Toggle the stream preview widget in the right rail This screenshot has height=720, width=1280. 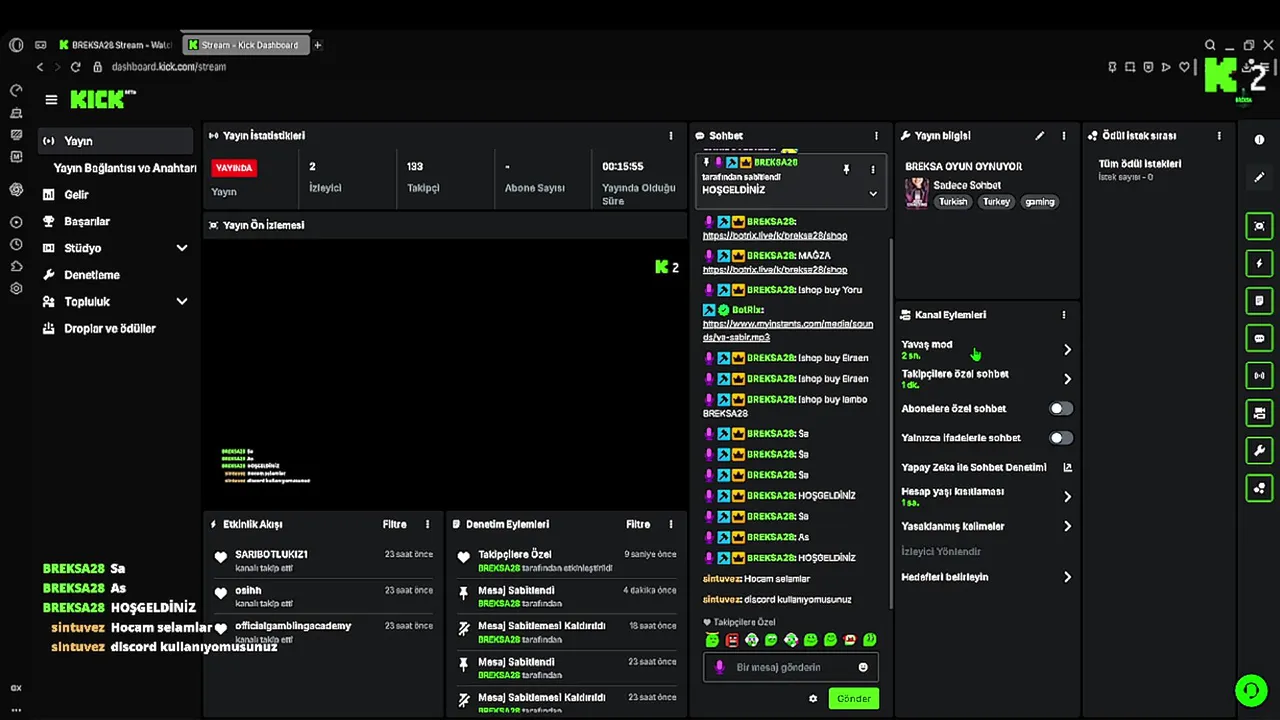(1259, 226)
